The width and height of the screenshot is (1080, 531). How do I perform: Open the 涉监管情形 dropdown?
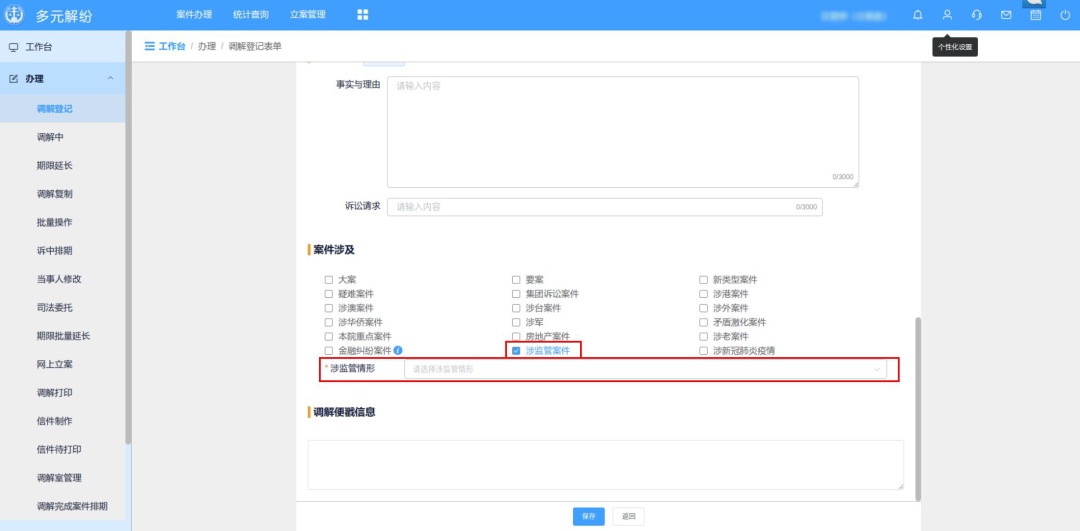tap(645, 369)
